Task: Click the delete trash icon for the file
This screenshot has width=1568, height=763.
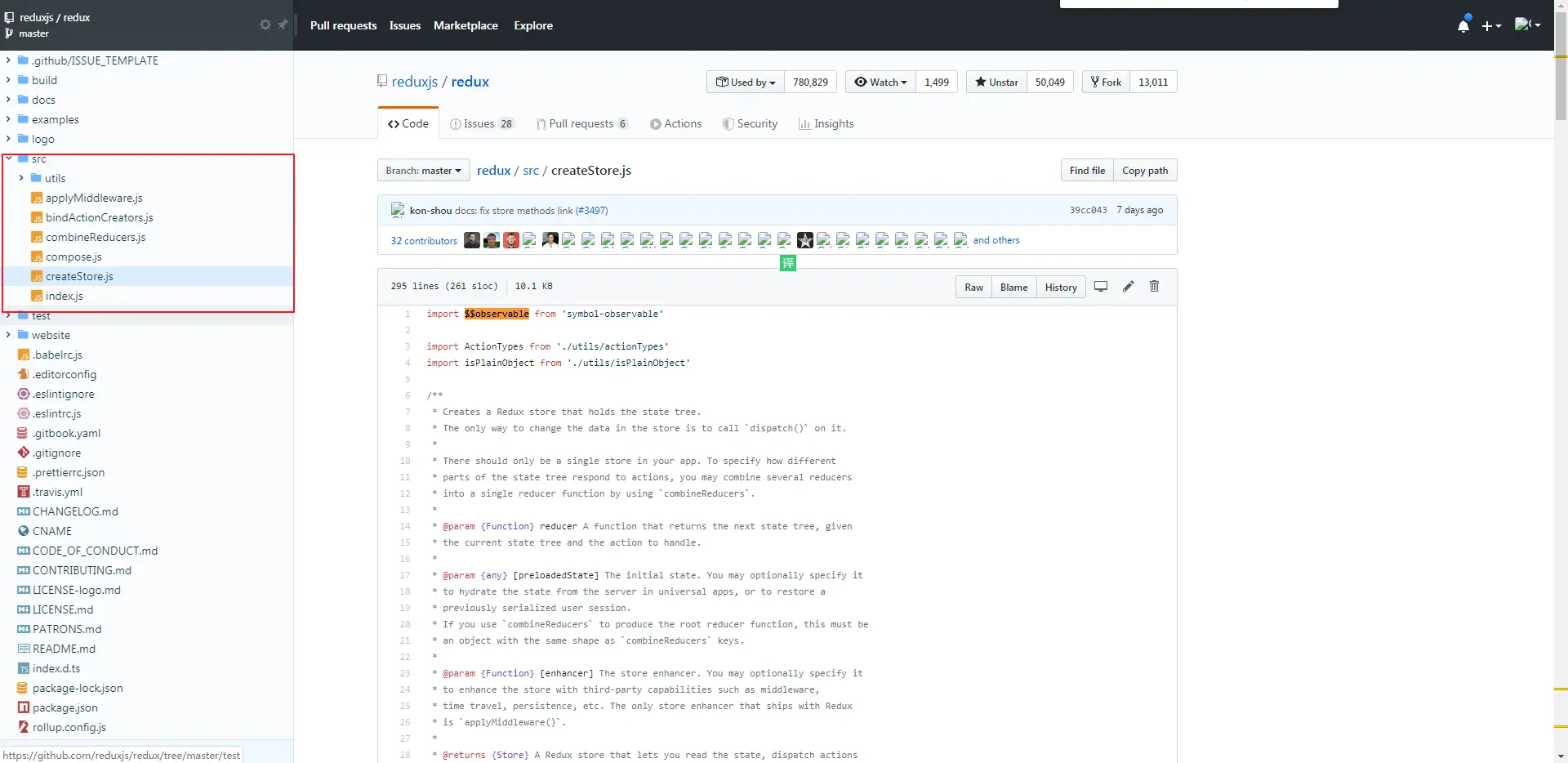Action: [1154, 287]
